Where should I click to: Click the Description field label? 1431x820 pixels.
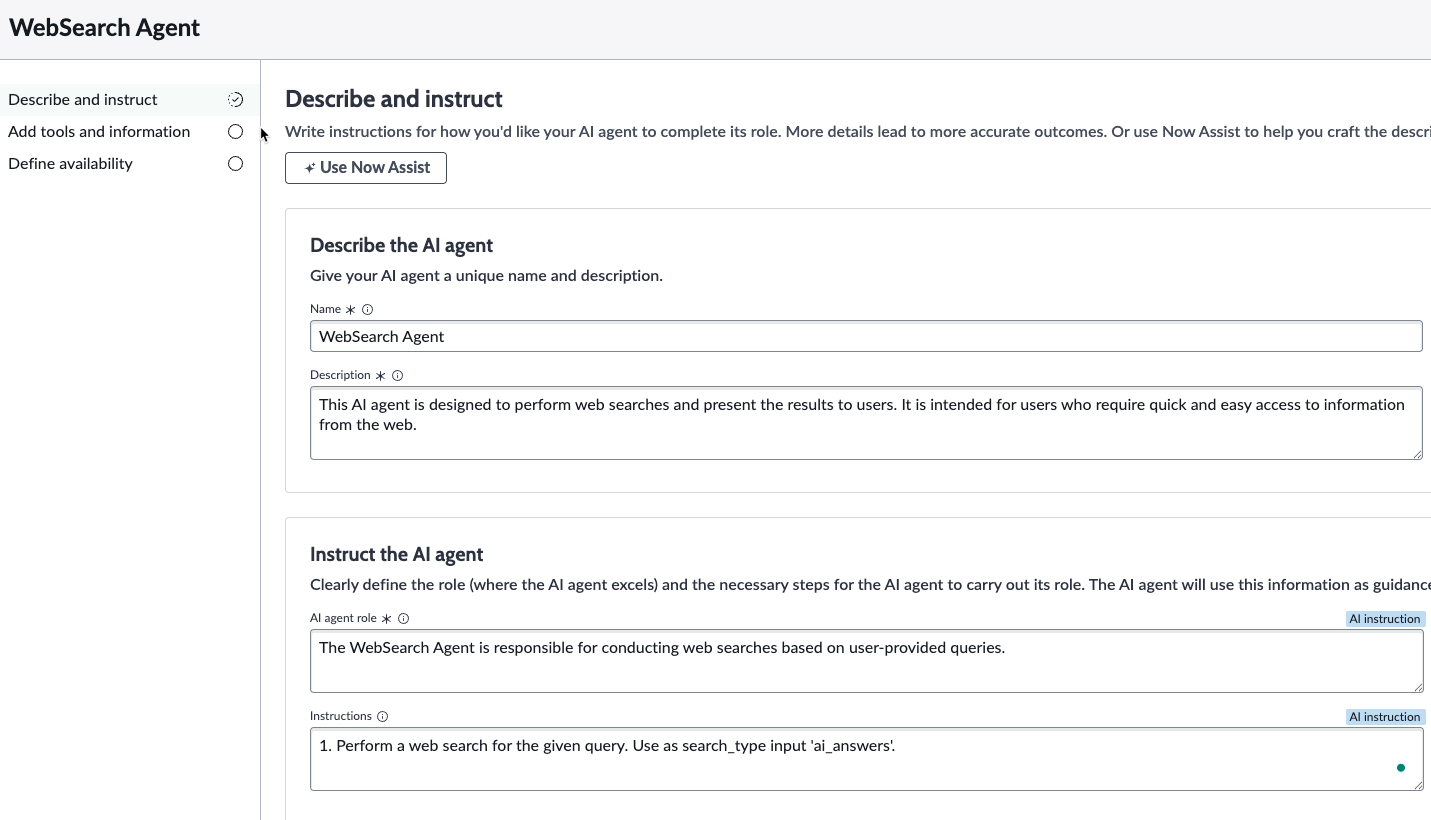(x=340, y=376)
